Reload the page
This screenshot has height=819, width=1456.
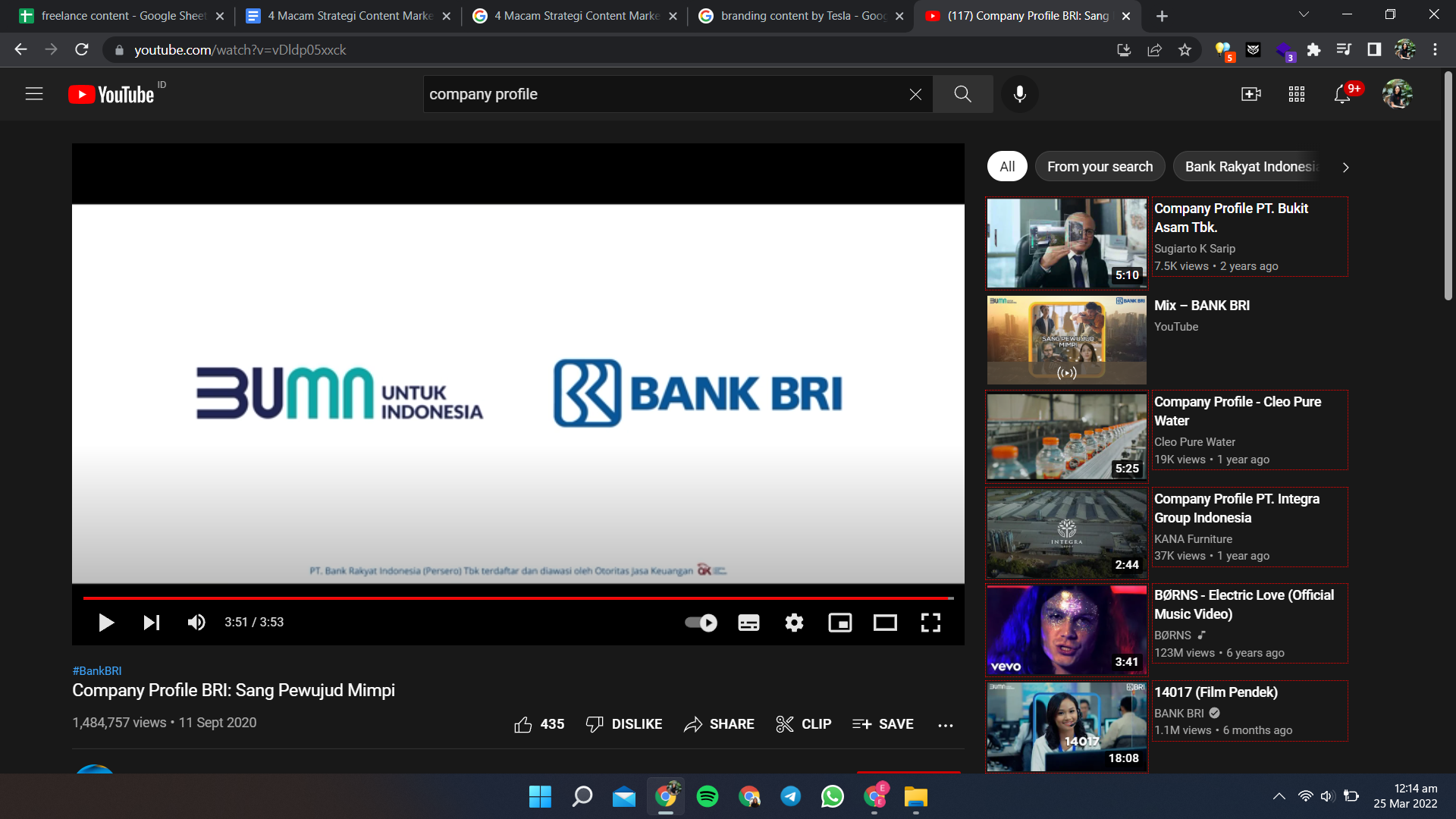[x=81, y=49]
